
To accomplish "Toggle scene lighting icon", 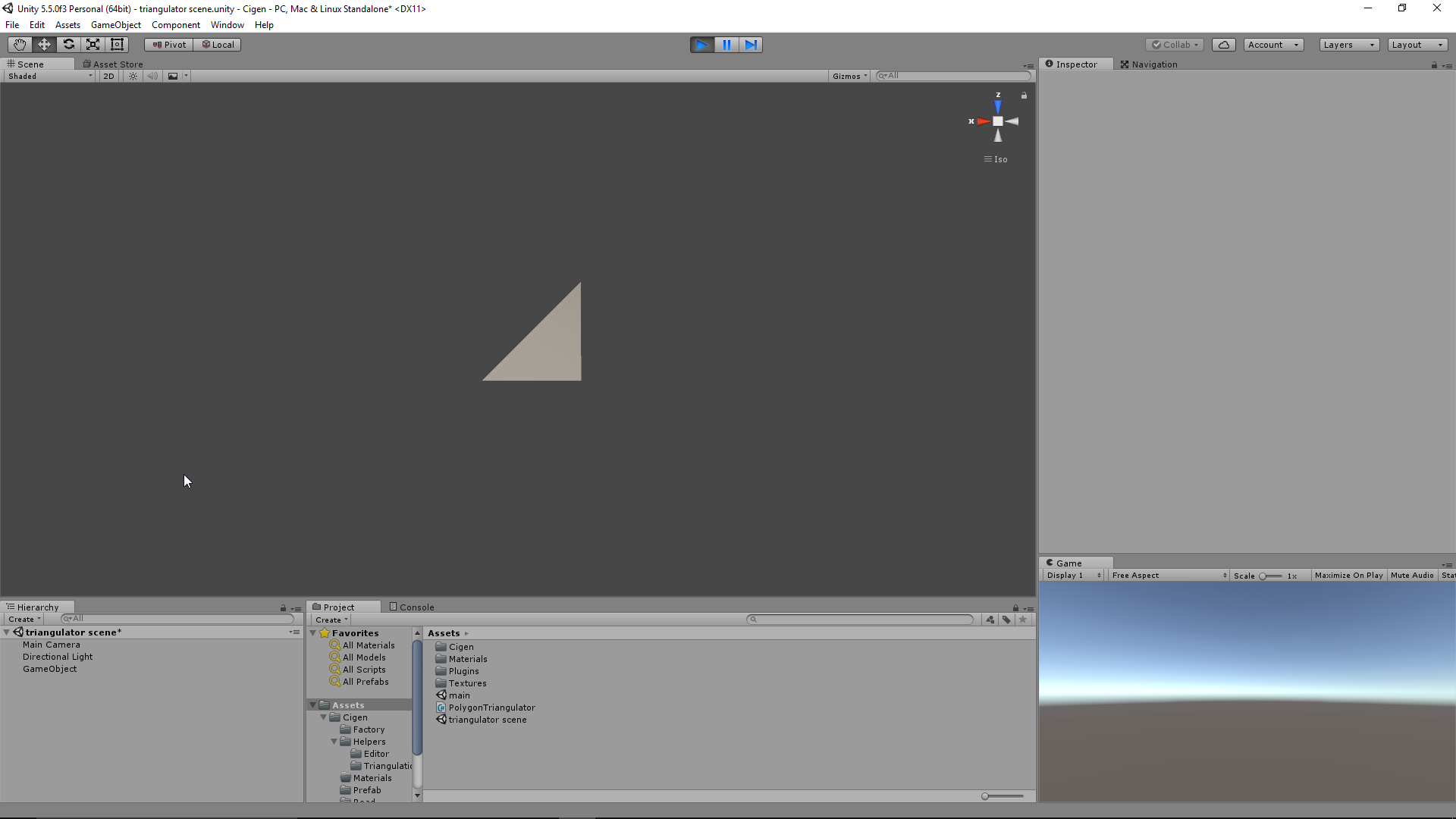I will tap(133, 76).
